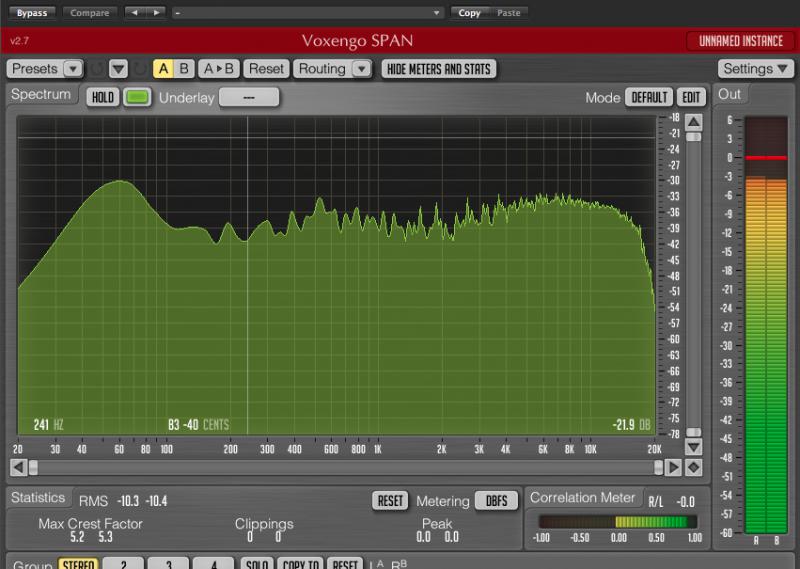Switch to state B
Viewport: 800px width, 569px height.
pyautogui.click(x=184, y=68)
